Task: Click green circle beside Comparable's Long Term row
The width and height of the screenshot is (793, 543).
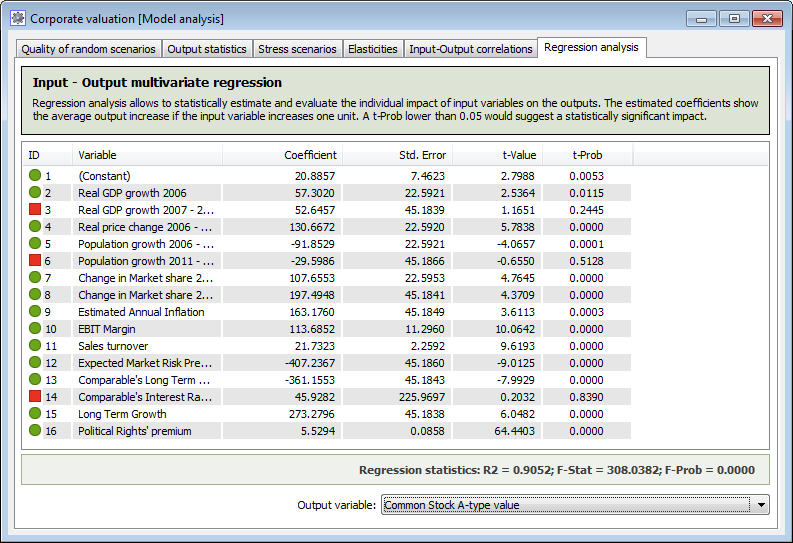Action: click(35, 380)
